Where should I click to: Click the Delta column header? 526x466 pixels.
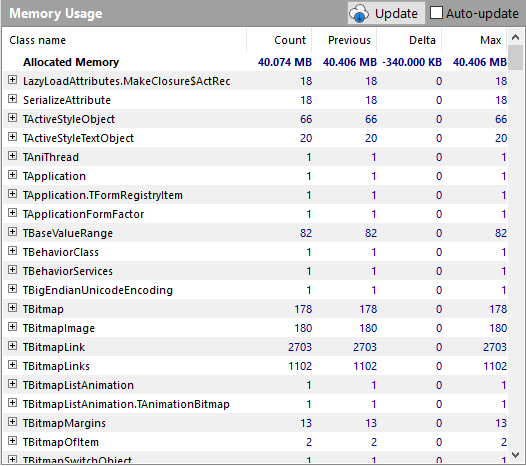coord(409,40)
